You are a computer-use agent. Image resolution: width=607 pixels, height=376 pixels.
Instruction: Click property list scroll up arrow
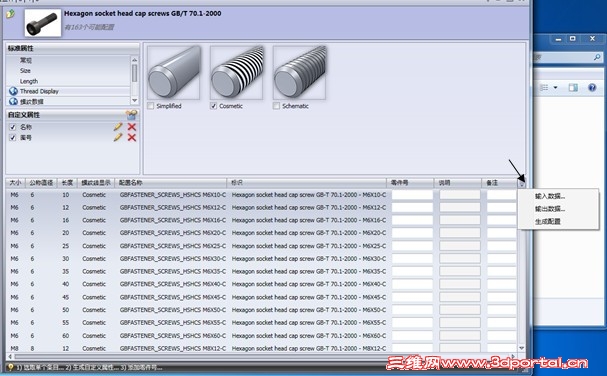134,60
